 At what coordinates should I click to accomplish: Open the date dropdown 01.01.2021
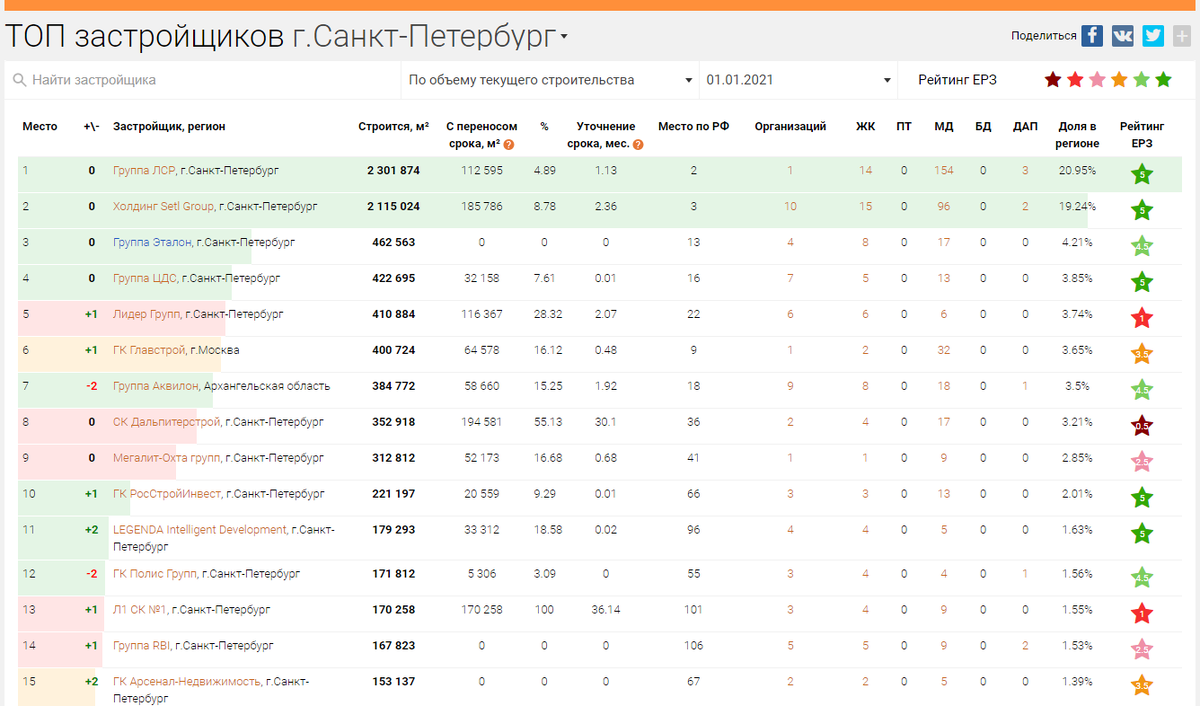click(x=799, y=80)
